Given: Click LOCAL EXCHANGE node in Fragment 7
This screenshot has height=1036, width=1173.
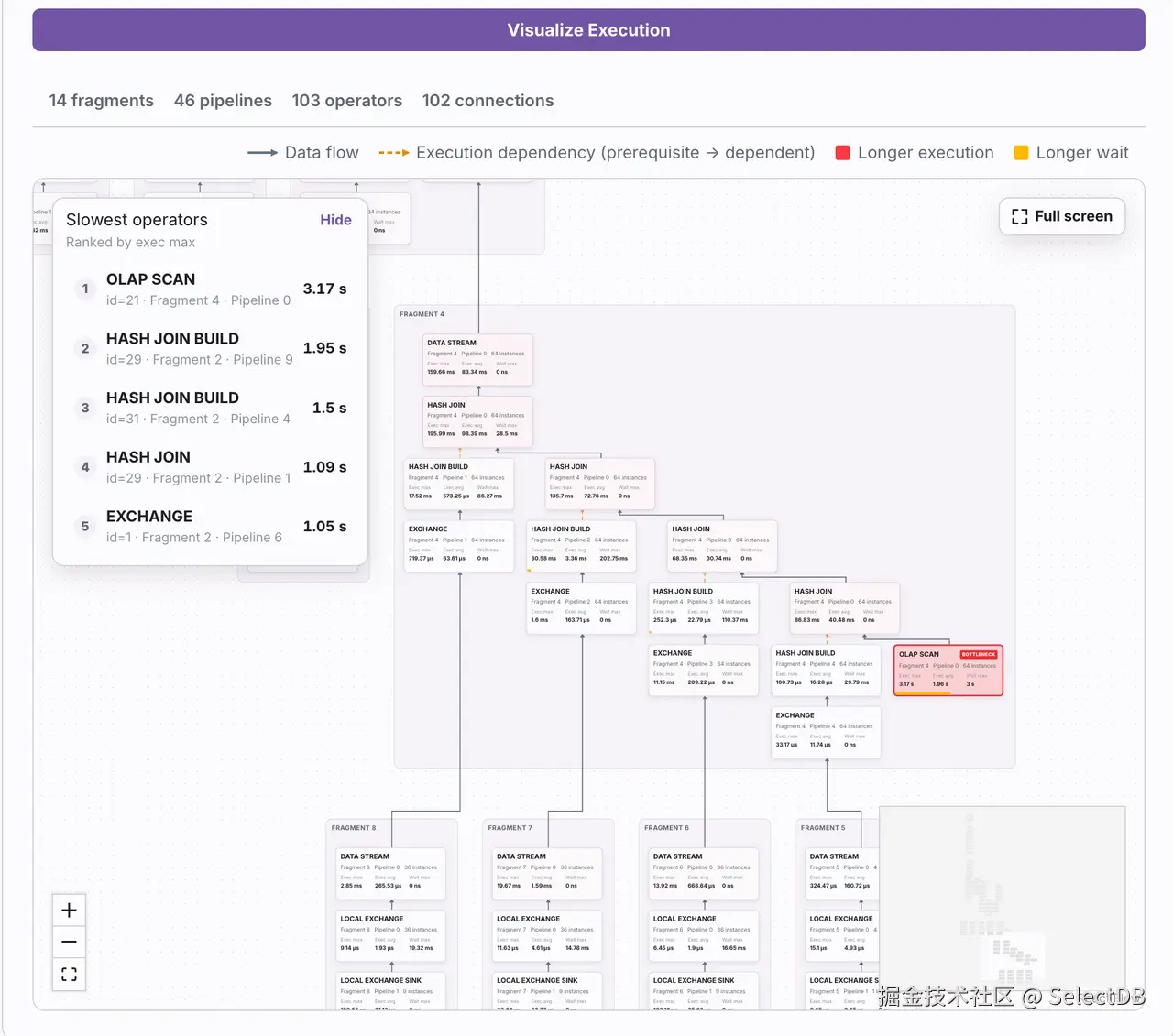Looking at the screenshot, I should click(x=548, y=935).
